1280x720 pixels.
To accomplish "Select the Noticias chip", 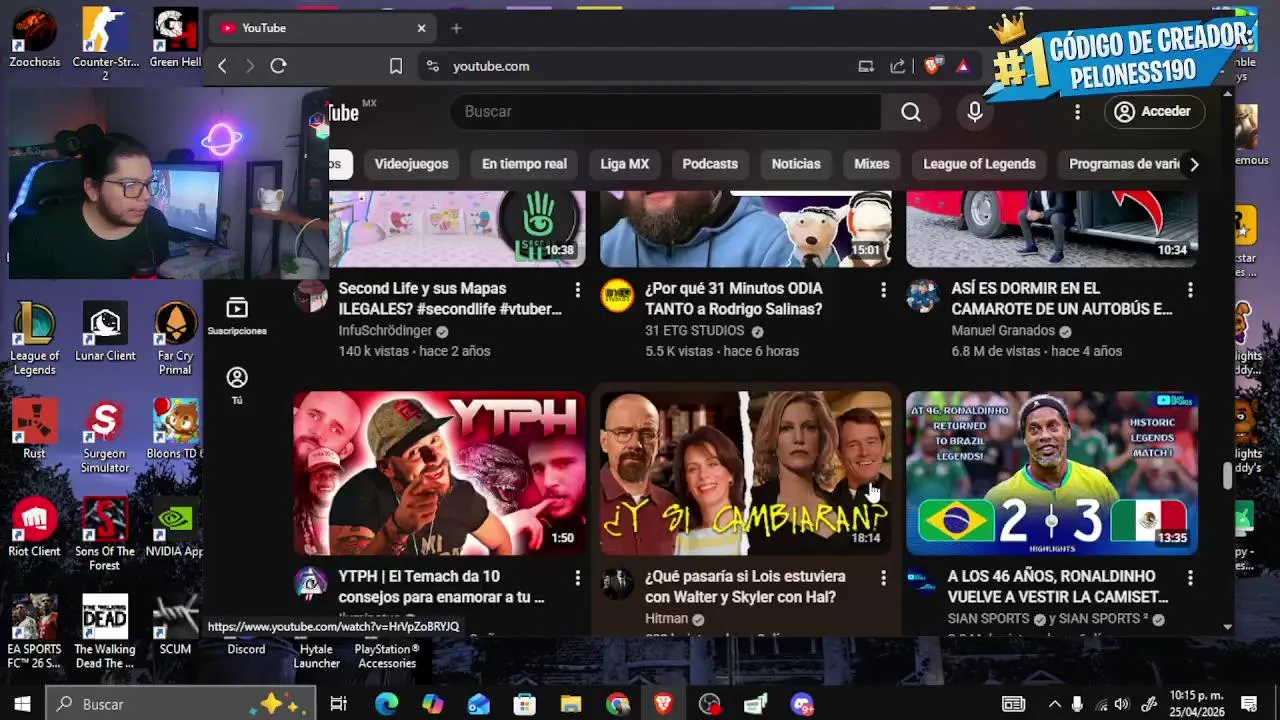I will pyautogui.click(x=796, y=164).
